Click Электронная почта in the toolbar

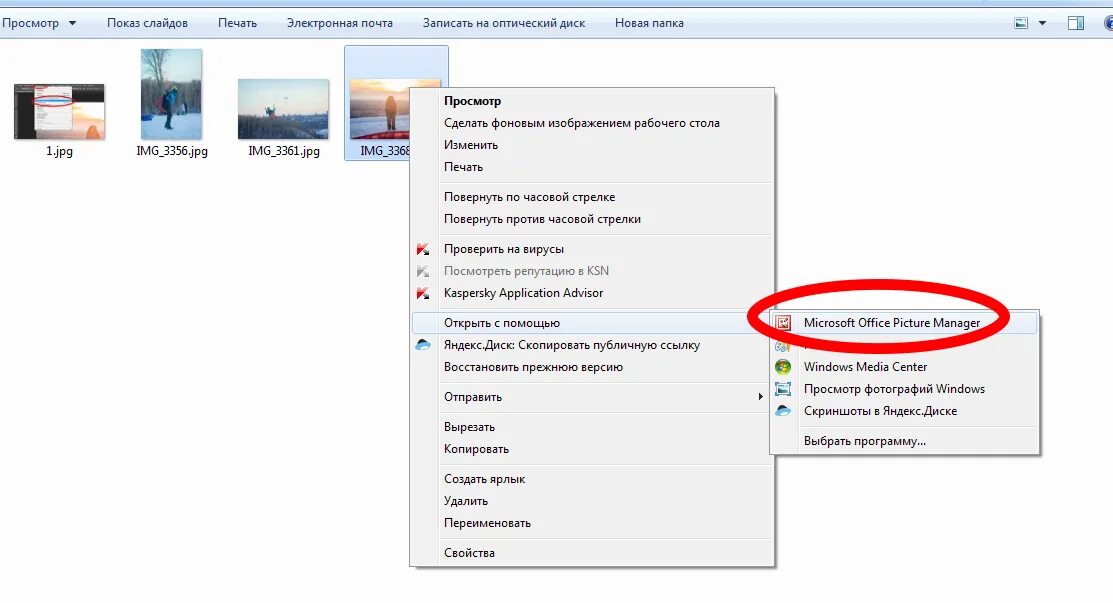[x=340, y=23]
